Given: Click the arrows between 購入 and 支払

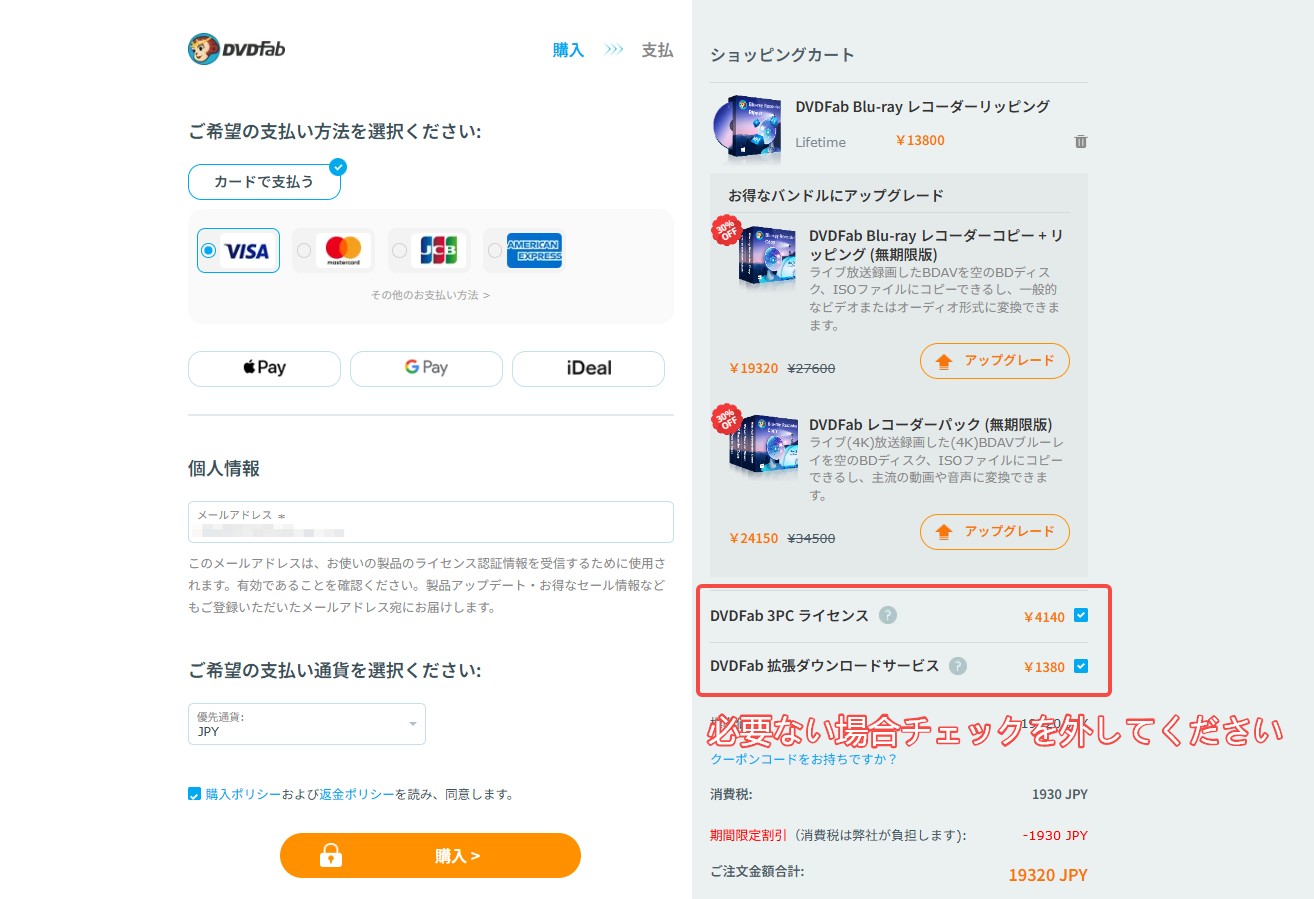Looking at the screenshot, I should [614, 50].
